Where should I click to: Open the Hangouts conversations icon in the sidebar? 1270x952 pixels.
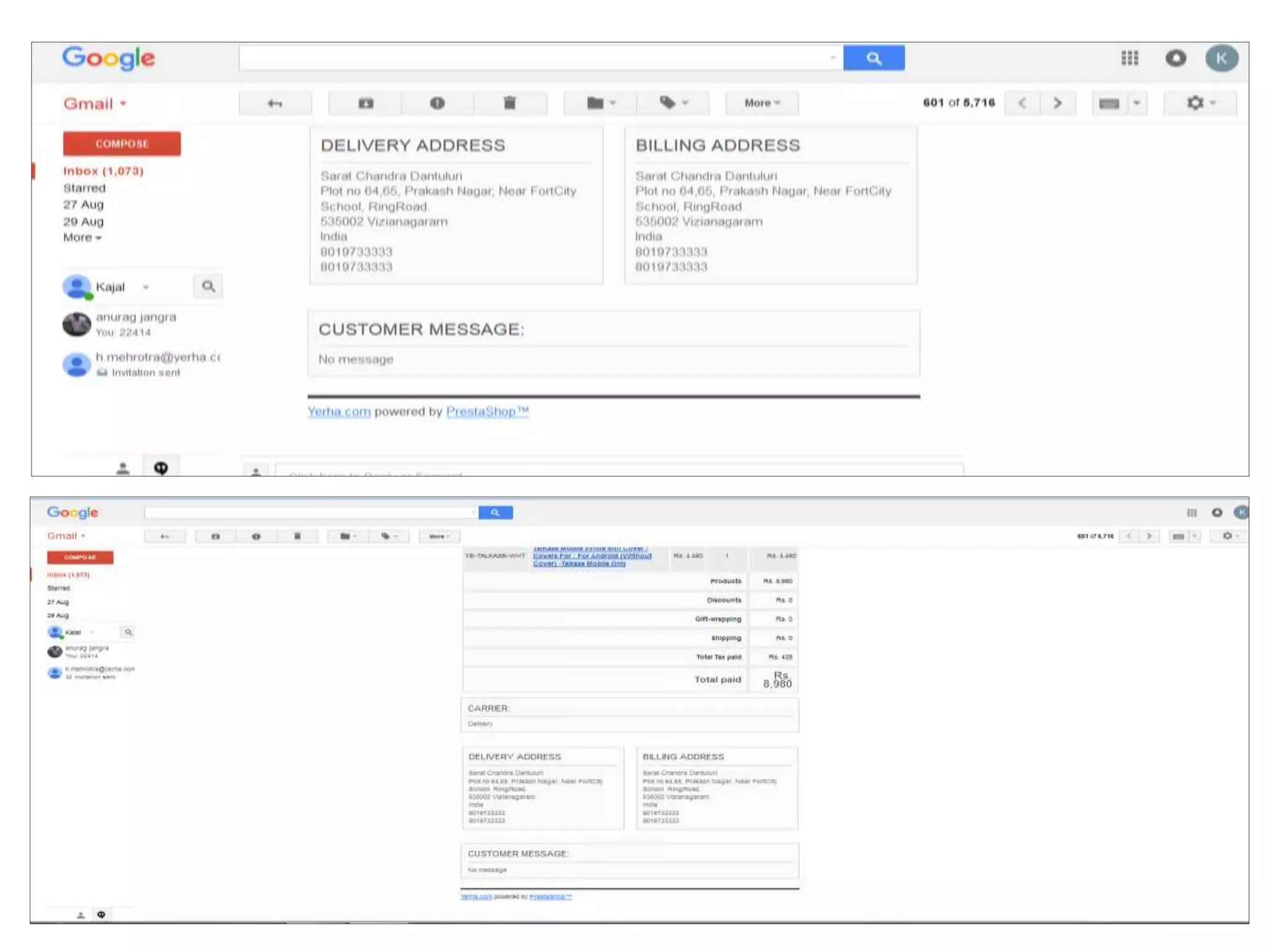coord(161,468)
